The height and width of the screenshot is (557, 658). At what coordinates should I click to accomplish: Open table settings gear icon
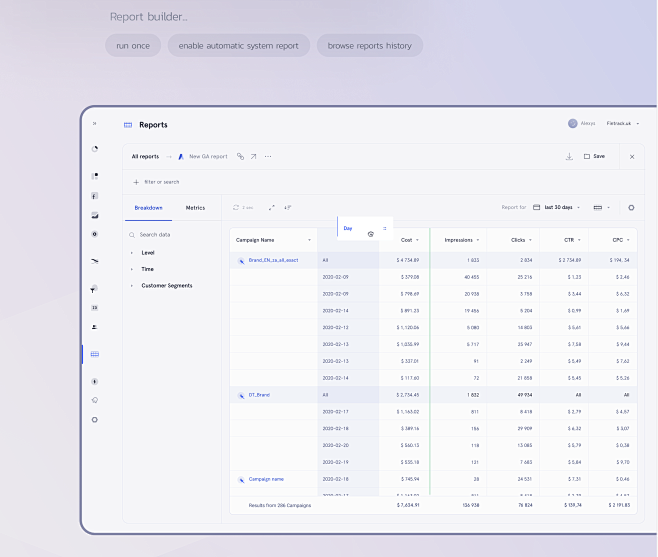pyautogui.click(x=631, y=207)
